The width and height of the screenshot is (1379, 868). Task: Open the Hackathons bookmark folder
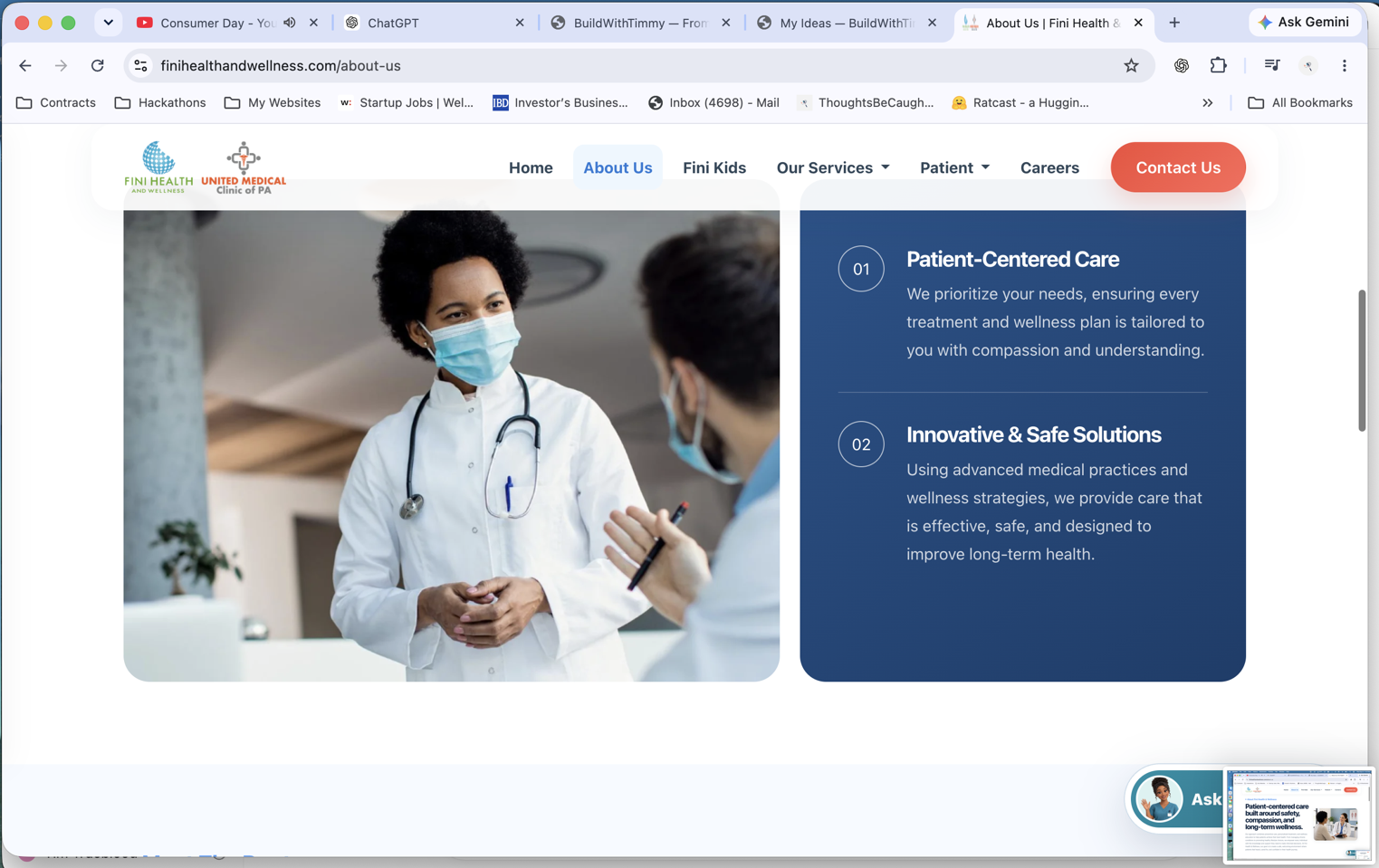(160, 102)
